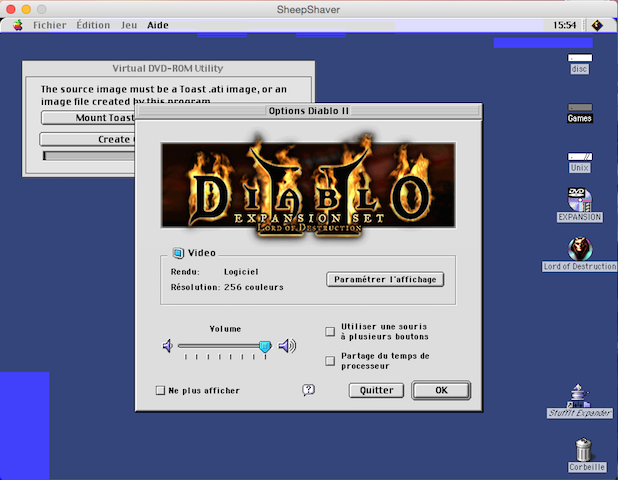Select the StuffIt Expander desktop icon

click(x=579, y=401)
